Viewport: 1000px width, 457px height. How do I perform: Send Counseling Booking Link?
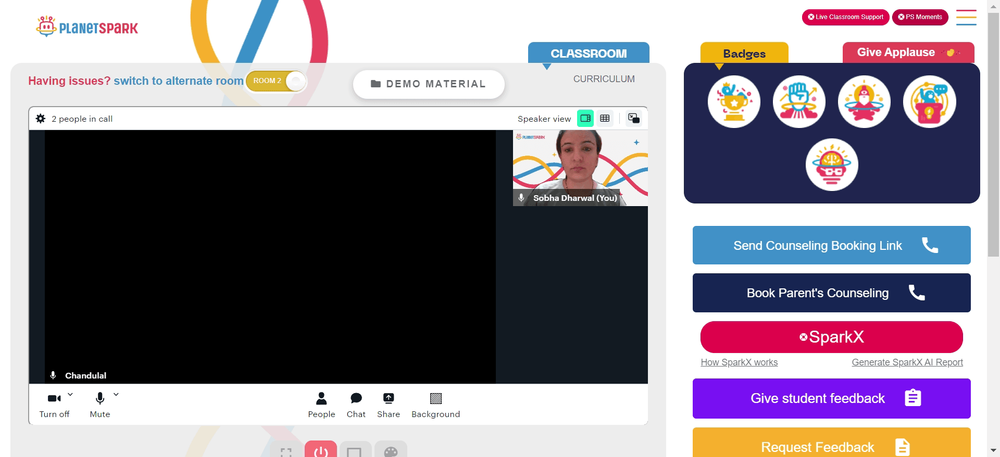(x=832, y=245)
